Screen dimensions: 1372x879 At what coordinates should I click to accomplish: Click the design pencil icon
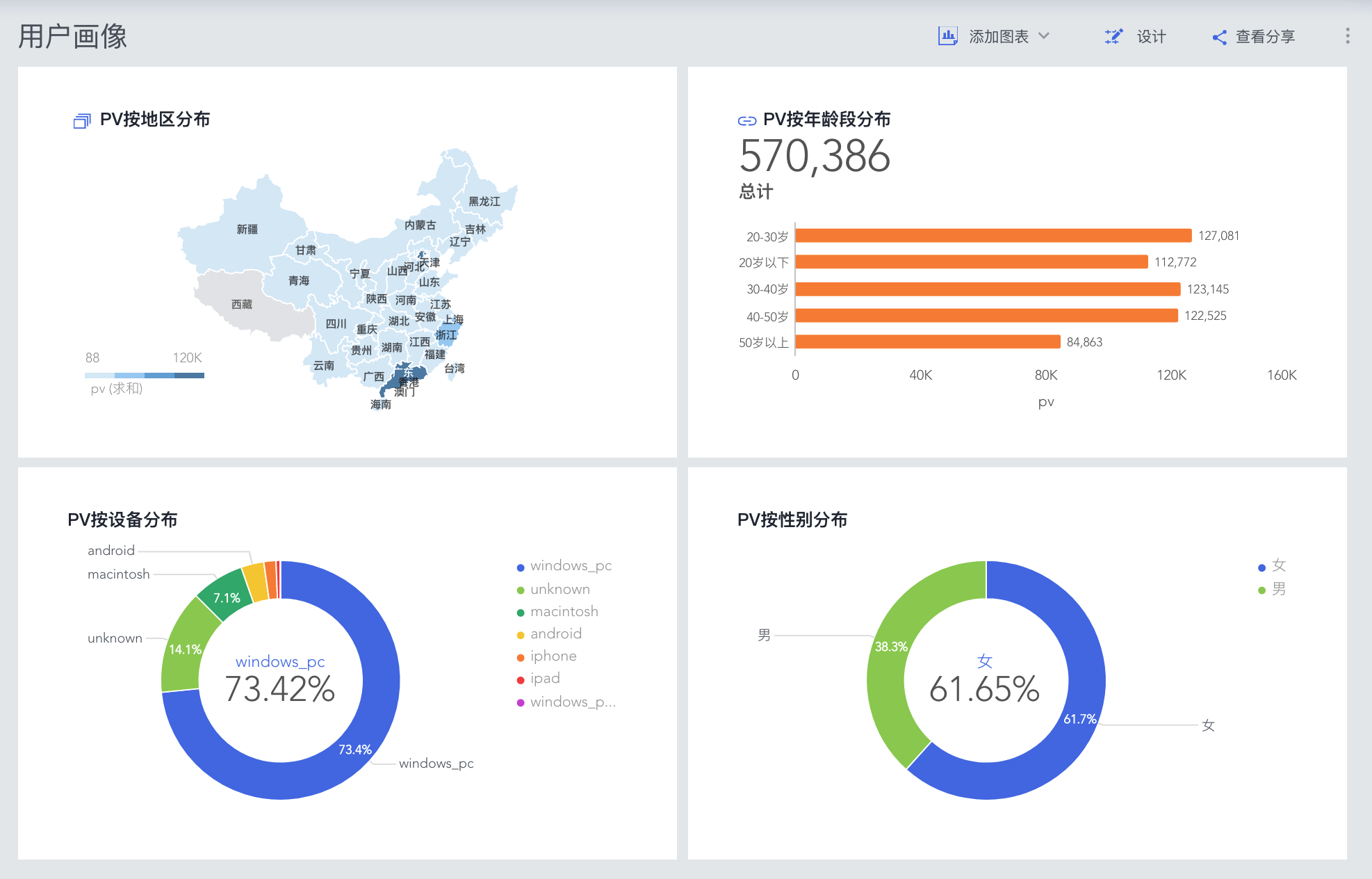point(1113,37)
